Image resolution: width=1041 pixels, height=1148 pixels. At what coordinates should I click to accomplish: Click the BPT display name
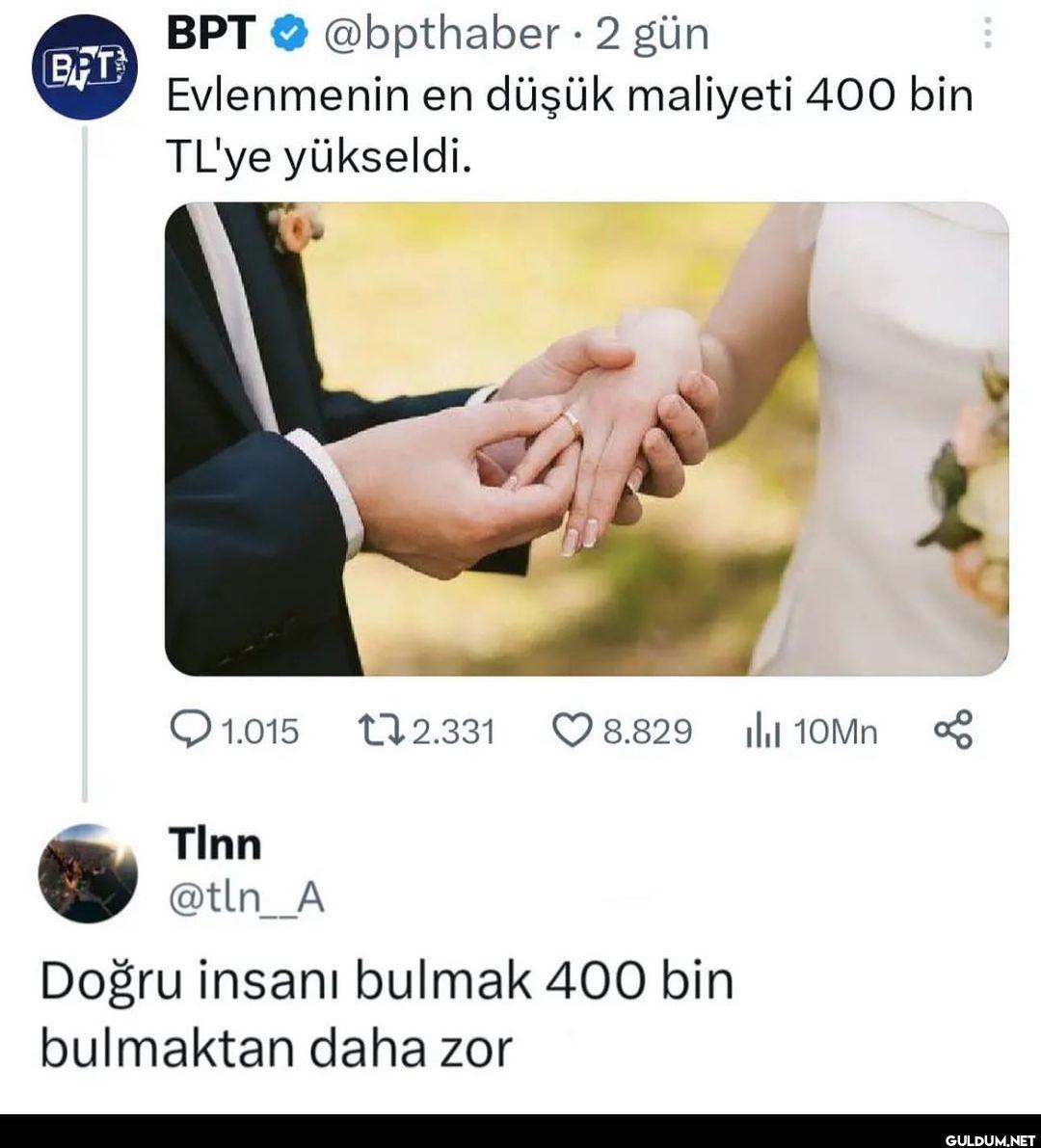(211, 33)
